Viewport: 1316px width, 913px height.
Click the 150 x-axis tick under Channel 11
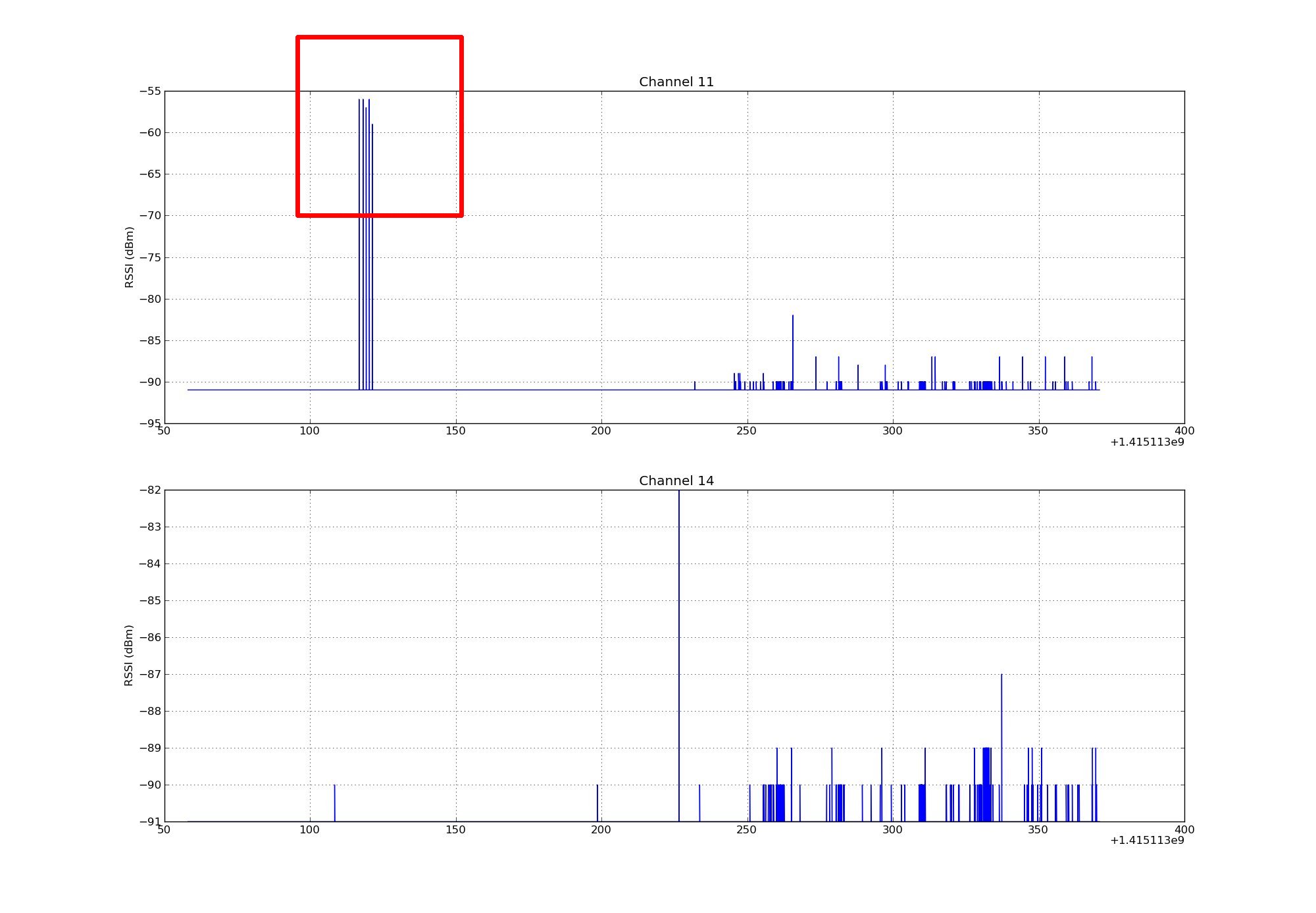coord(455,431)
